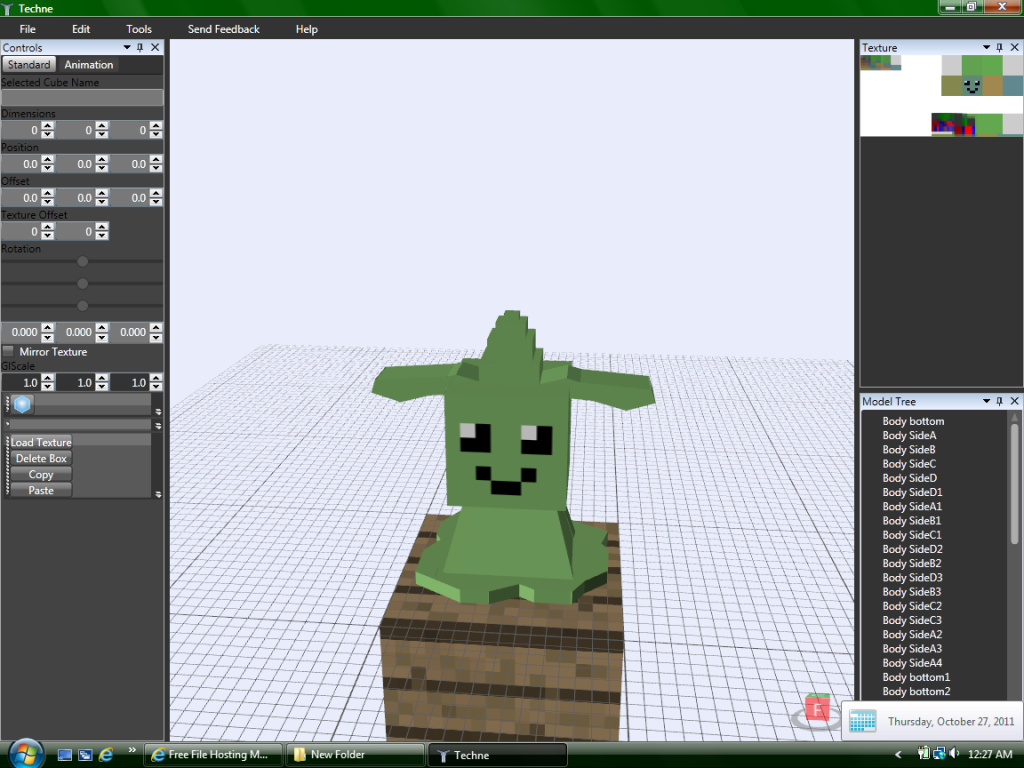Click the Selected Cube Name field
Image resolution: width=1024 pixels, height=768 pixels.
pos(82,97)
